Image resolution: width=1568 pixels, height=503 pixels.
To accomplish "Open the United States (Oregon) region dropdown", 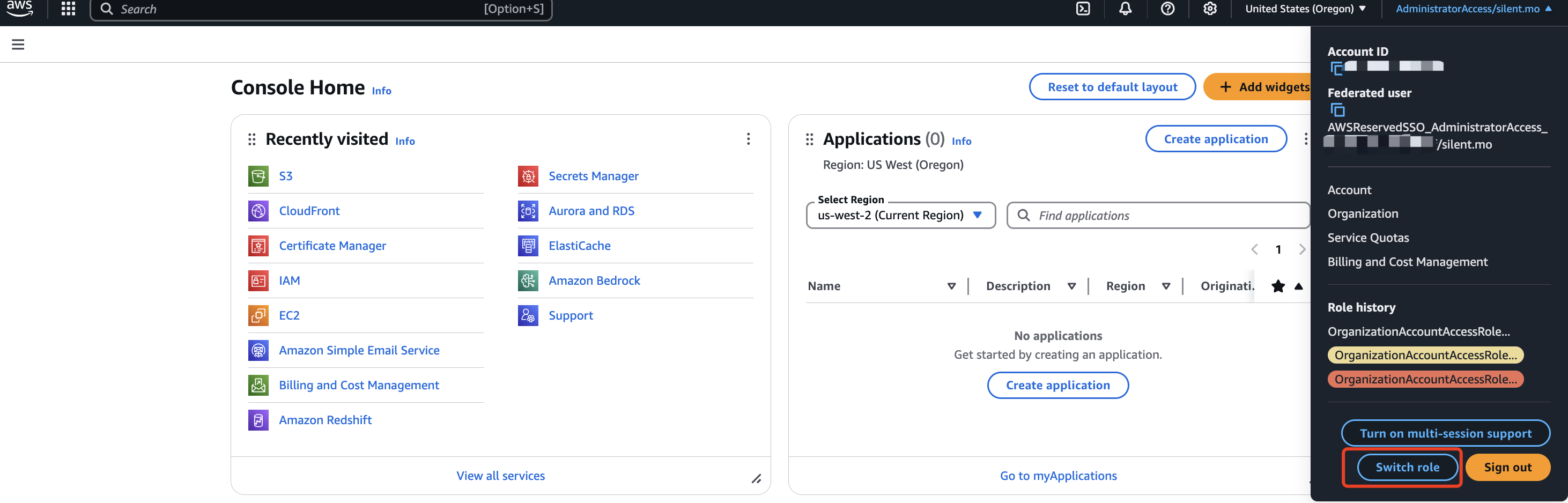I will pos(1305,9).
